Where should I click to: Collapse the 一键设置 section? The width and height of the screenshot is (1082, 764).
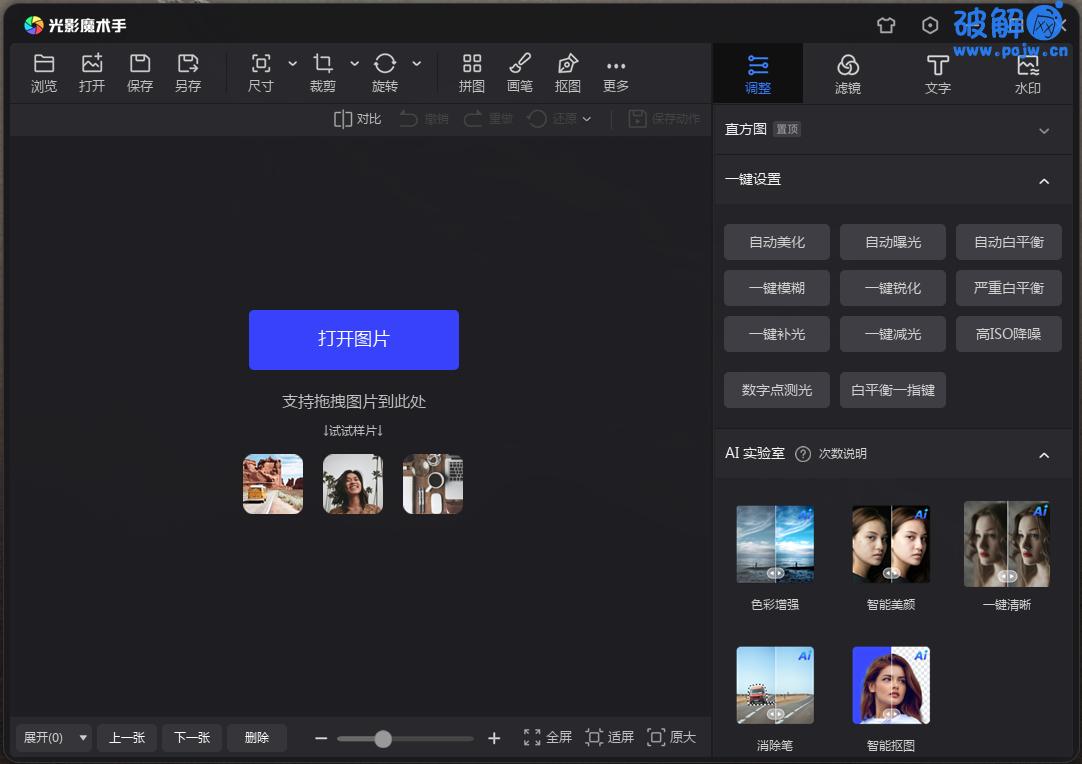pyautogui.click(x=1044, y=181)
